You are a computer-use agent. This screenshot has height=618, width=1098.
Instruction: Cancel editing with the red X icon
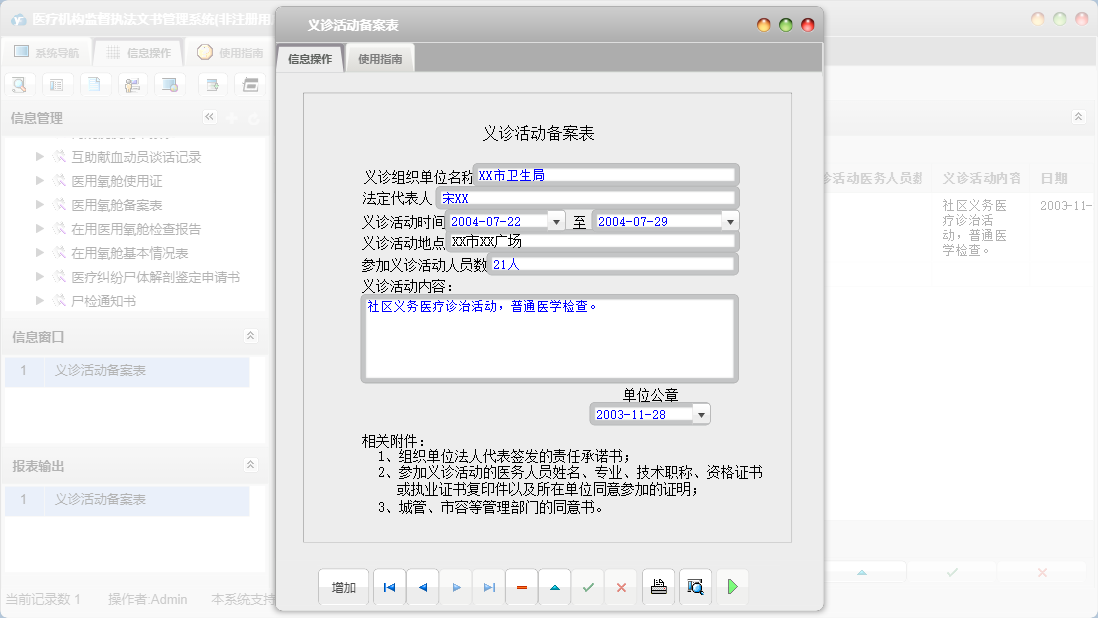[x=620, y=587]
